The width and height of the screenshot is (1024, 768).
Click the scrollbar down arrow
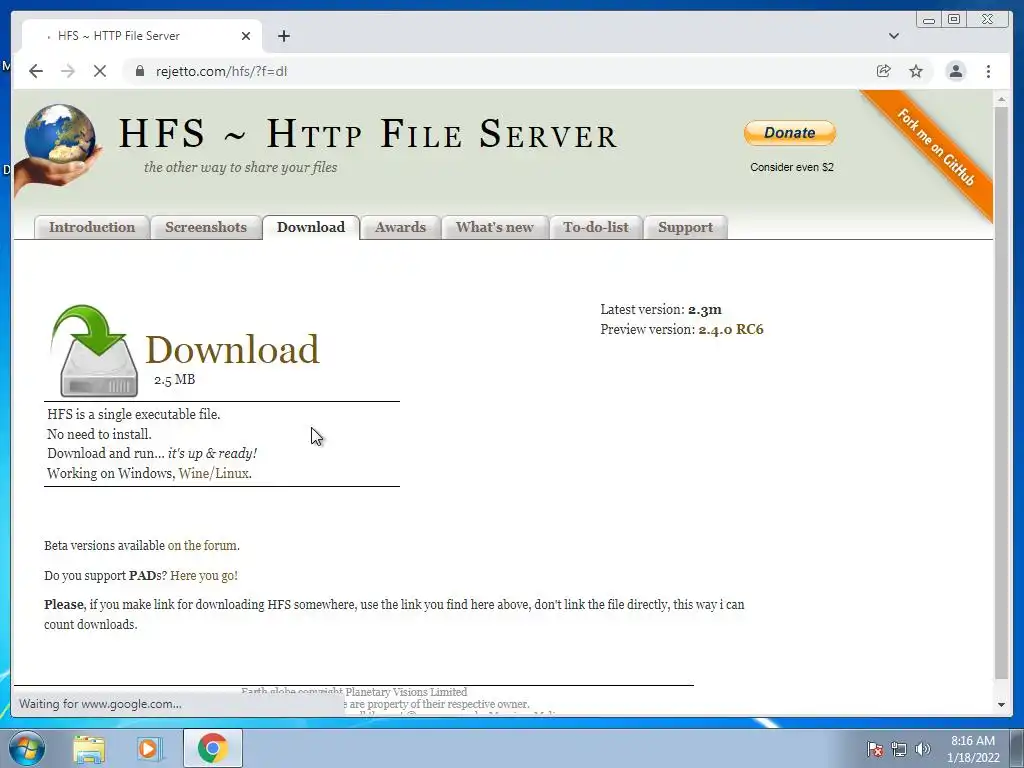point(1001,705)
